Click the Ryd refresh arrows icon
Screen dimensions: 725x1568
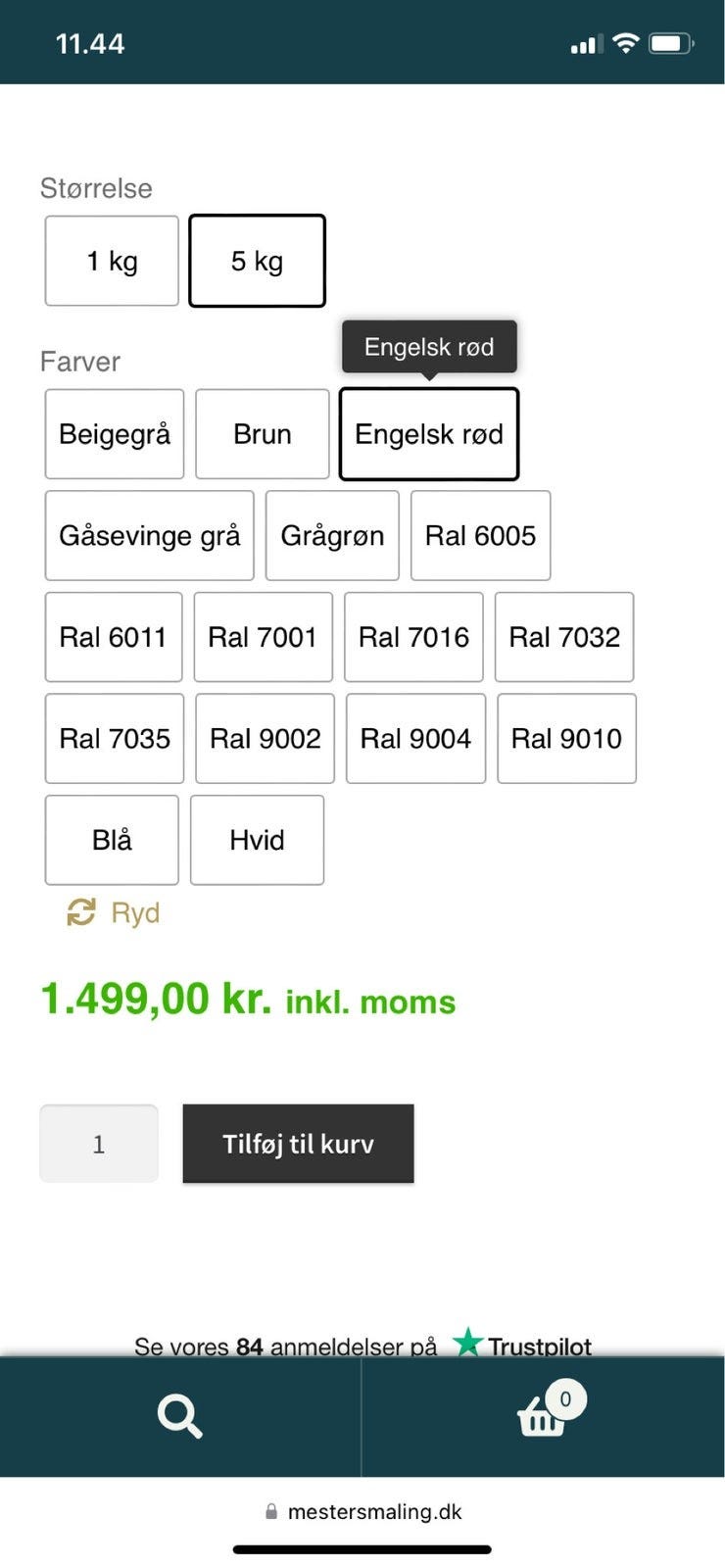click(x=80, y=912)
